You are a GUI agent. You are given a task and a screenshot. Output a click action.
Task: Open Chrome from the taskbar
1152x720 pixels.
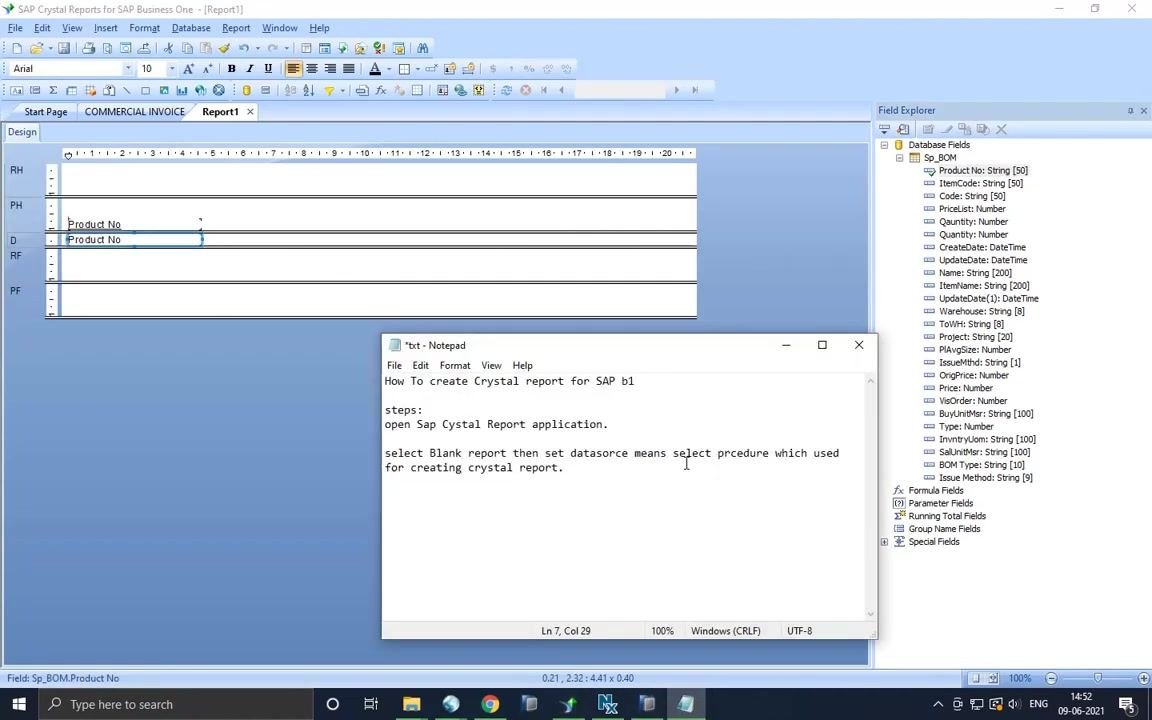tap(490, 705)
